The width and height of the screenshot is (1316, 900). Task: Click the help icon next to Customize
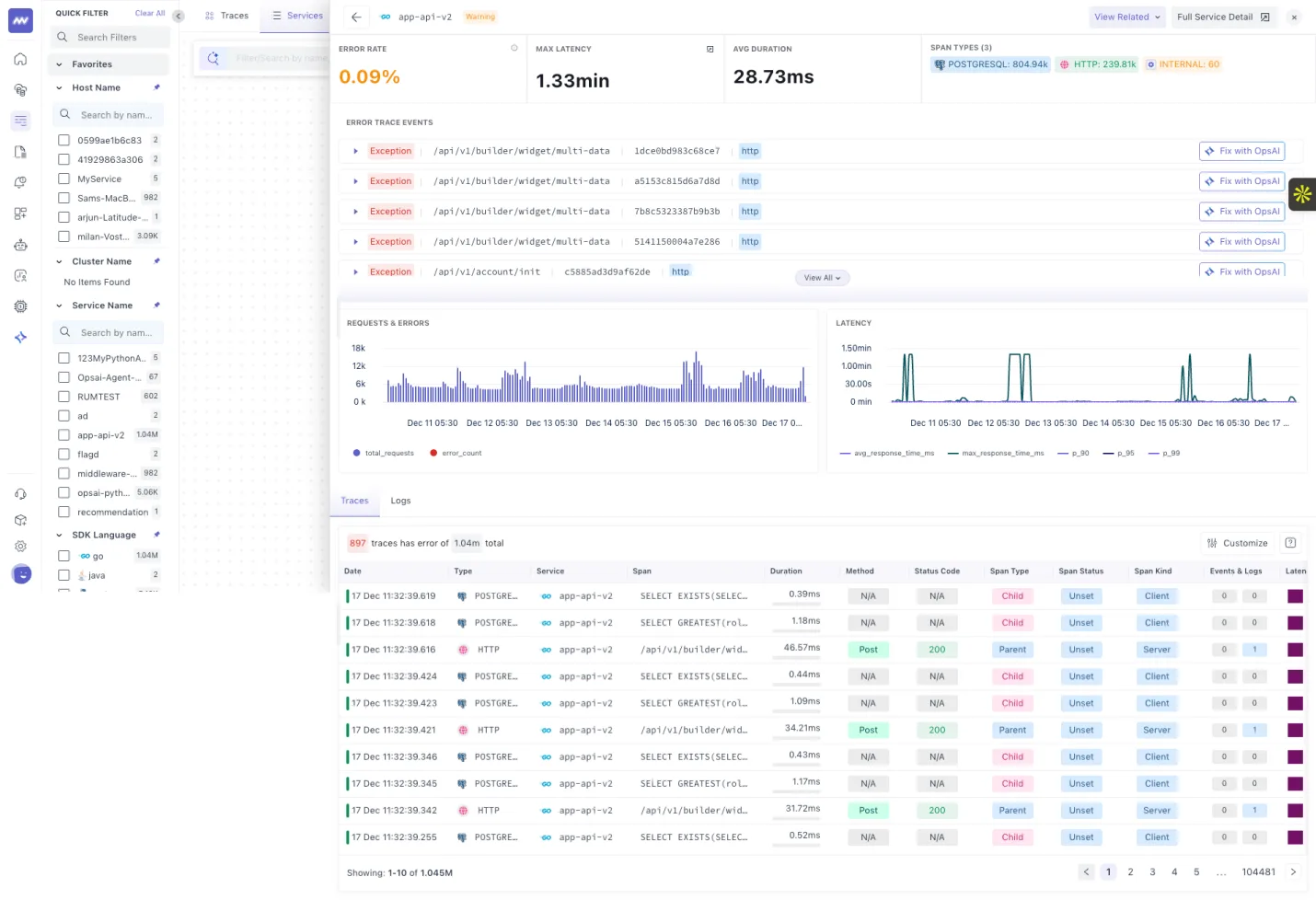pos(1290,543)
